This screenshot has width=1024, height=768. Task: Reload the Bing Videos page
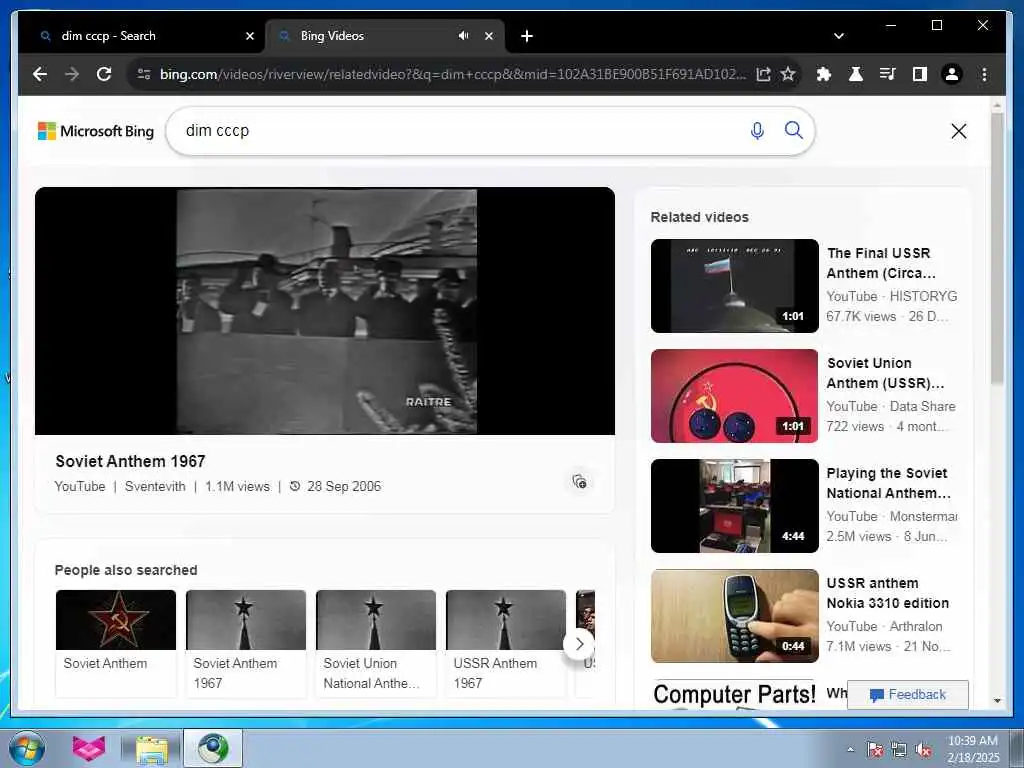(x=104, y=74)
